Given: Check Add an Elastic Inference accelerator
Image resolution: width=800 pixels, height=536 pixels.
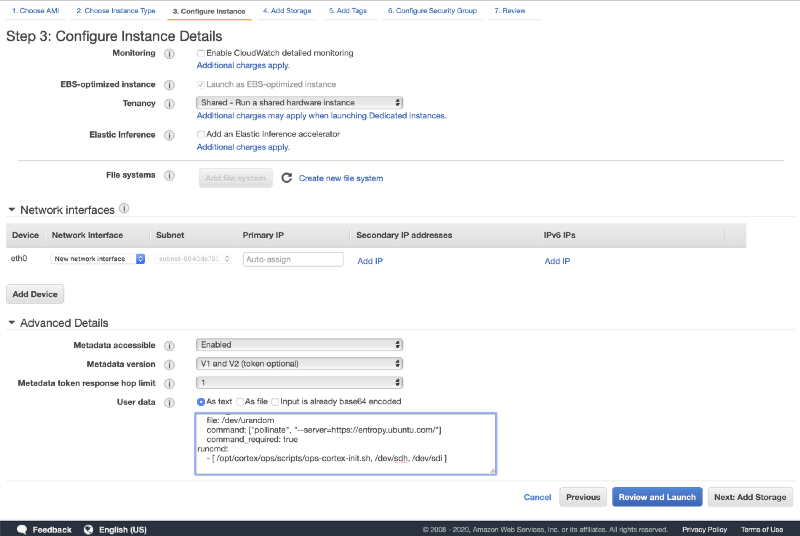Looking at the screenshot, I should click(201, 134).
